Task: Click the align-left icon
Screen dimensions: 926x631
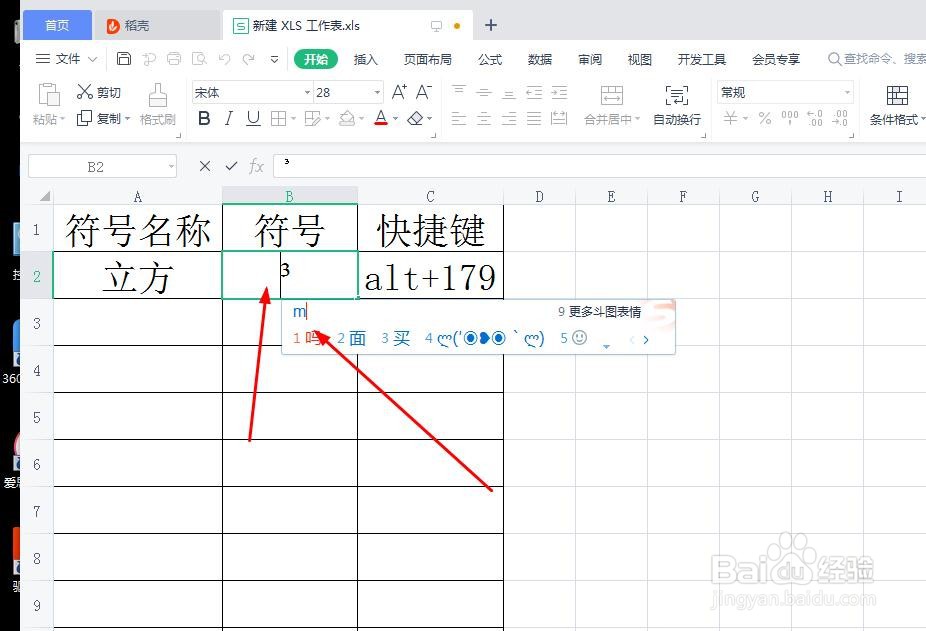Action: point(459,119)
